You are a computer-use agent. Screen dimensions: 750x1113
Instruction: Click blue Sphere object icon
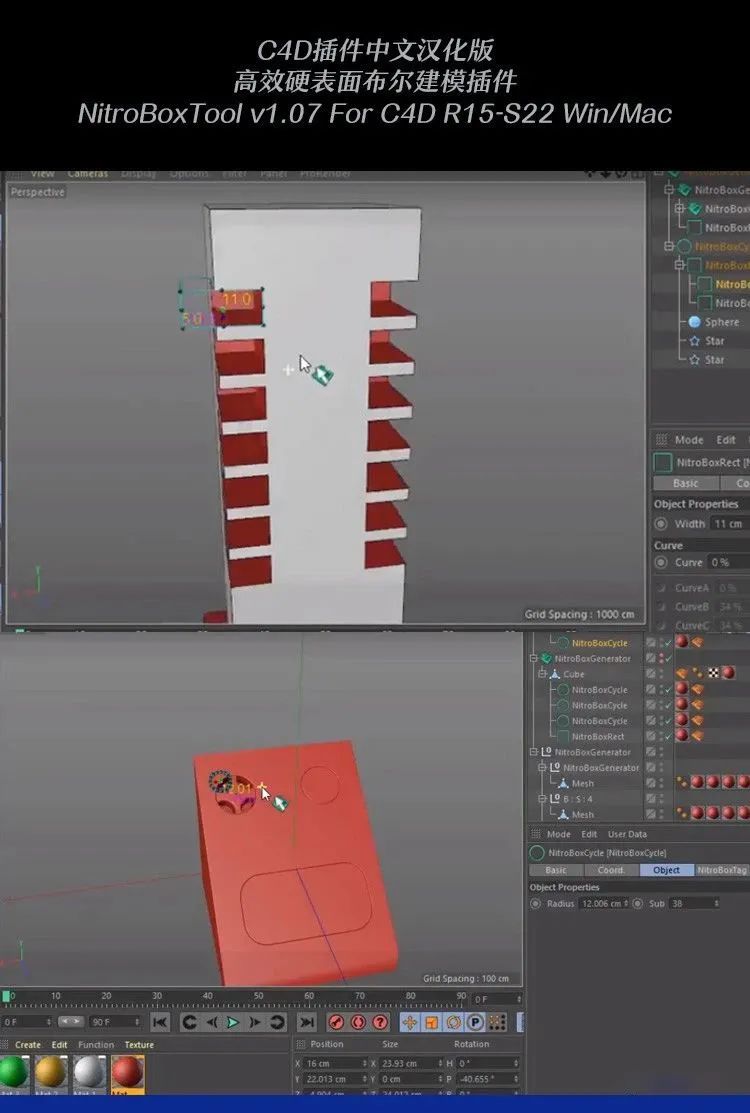[695, 322]
